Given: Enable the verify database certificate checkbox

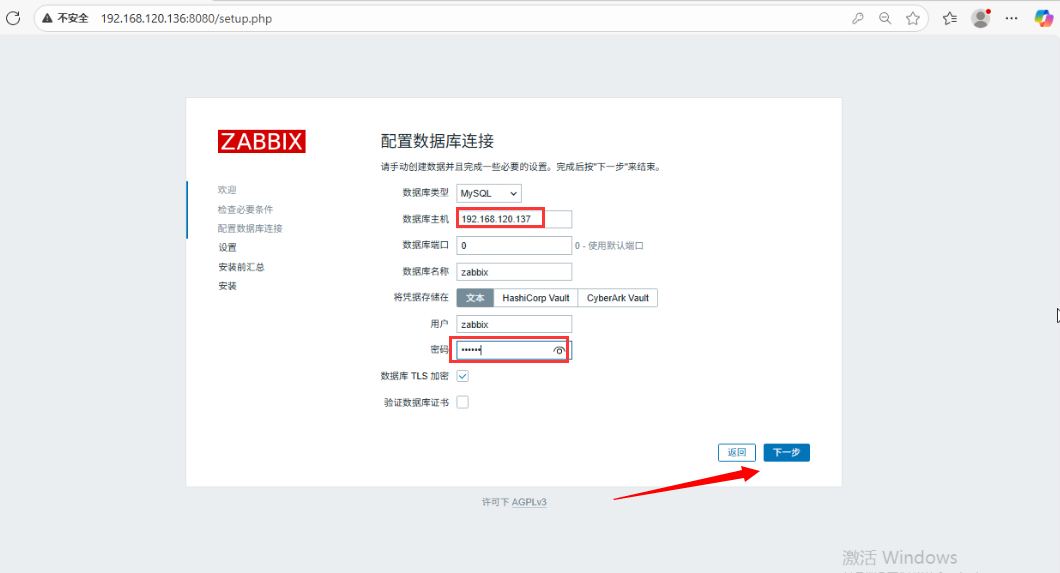Looking at the screenshot, I should tap(463, 402).
